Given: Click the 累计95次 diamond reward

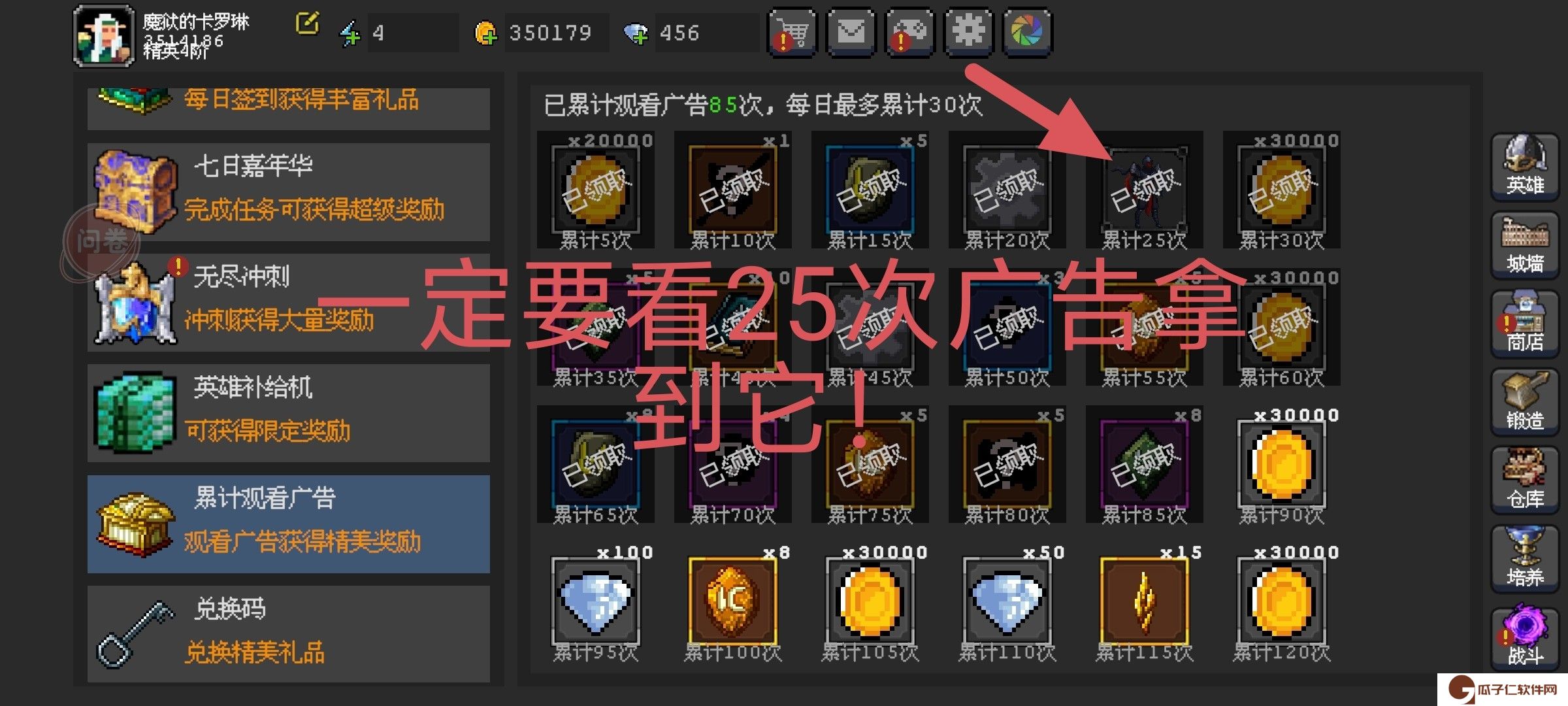Looking at the screenshot, I should pos(595,603).
